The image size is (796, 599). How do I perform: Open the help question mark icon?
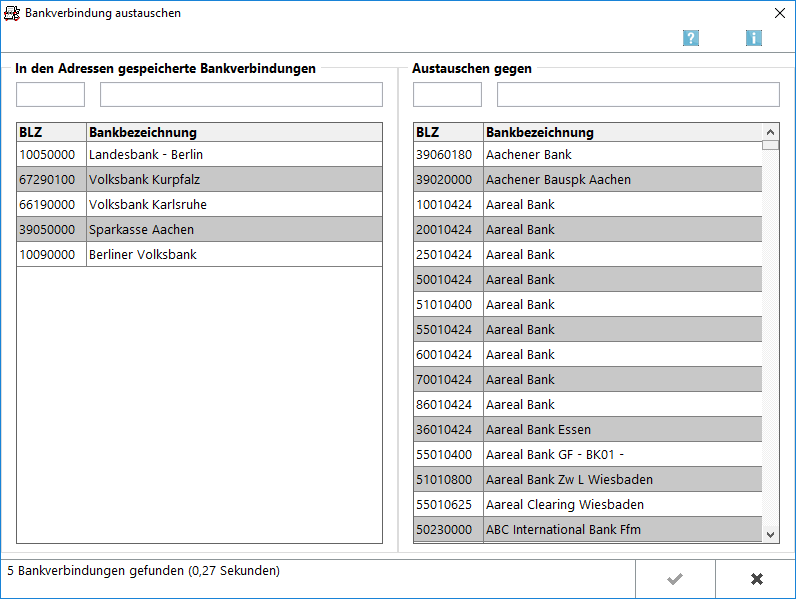point(690,38)
